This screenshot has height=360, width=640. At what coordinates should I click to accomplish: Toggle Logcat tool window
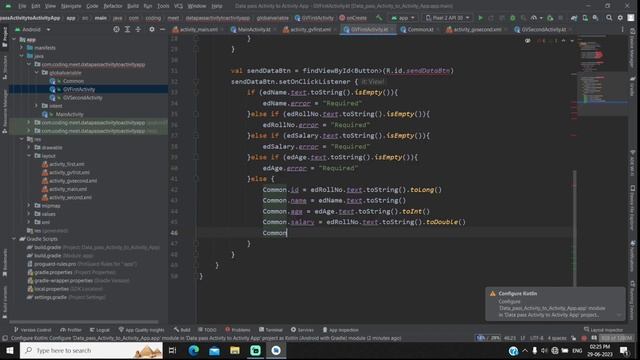tap(100, 330)
